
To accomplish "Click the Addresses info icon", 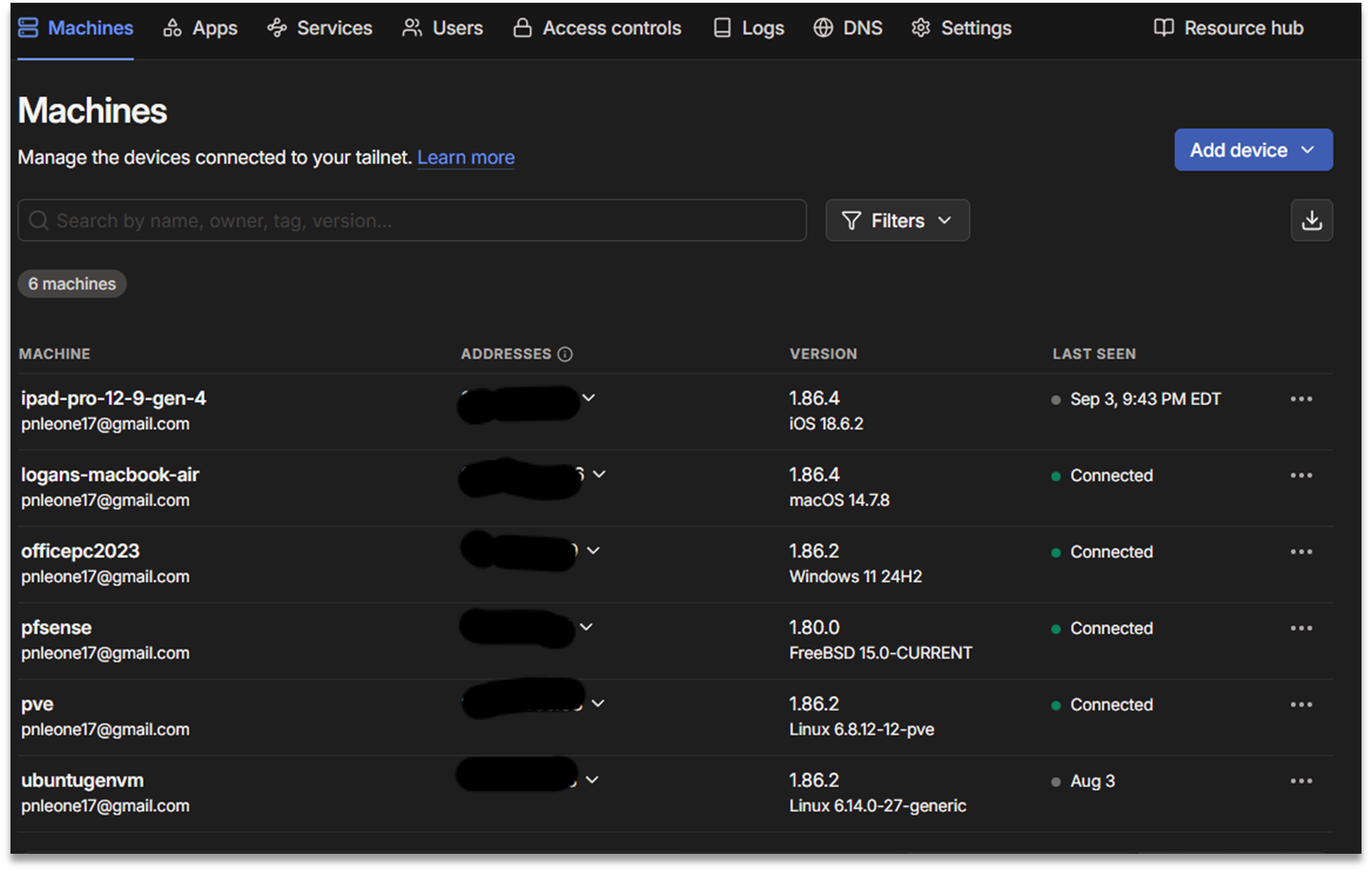I will [565, 354].
